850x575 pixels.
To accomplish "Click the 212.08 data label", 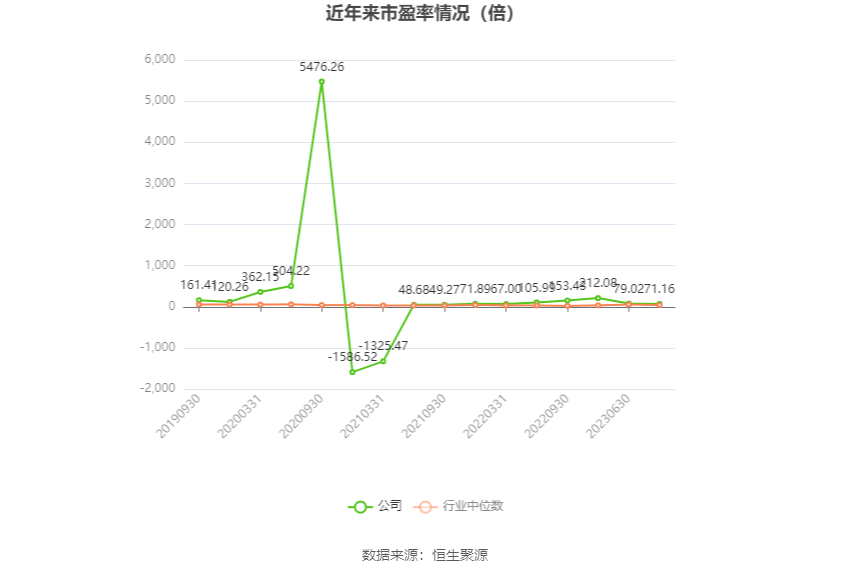I will (598, 283).
